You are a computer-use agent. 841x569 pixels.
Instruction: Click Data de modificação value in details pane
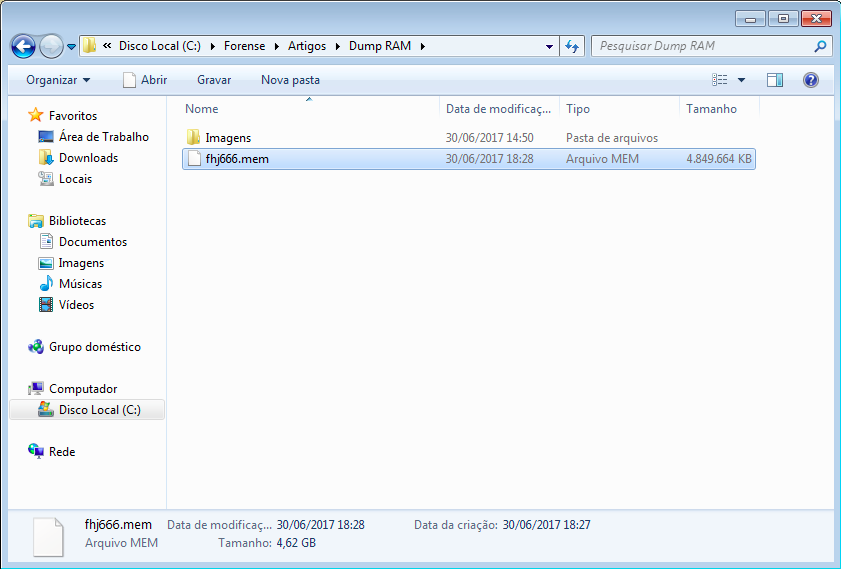point(321,524)
